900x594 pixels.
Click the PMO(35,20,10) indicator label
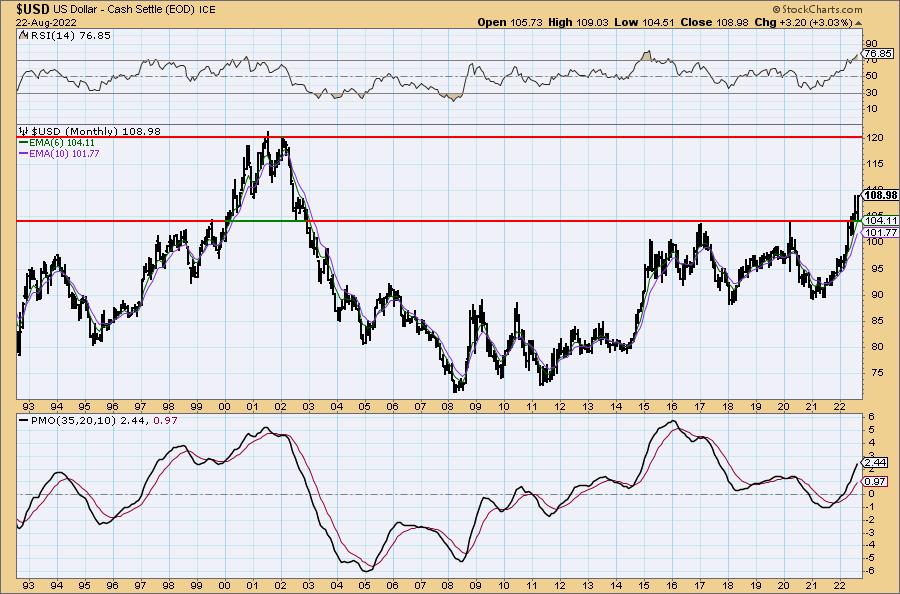pos(71,420)
